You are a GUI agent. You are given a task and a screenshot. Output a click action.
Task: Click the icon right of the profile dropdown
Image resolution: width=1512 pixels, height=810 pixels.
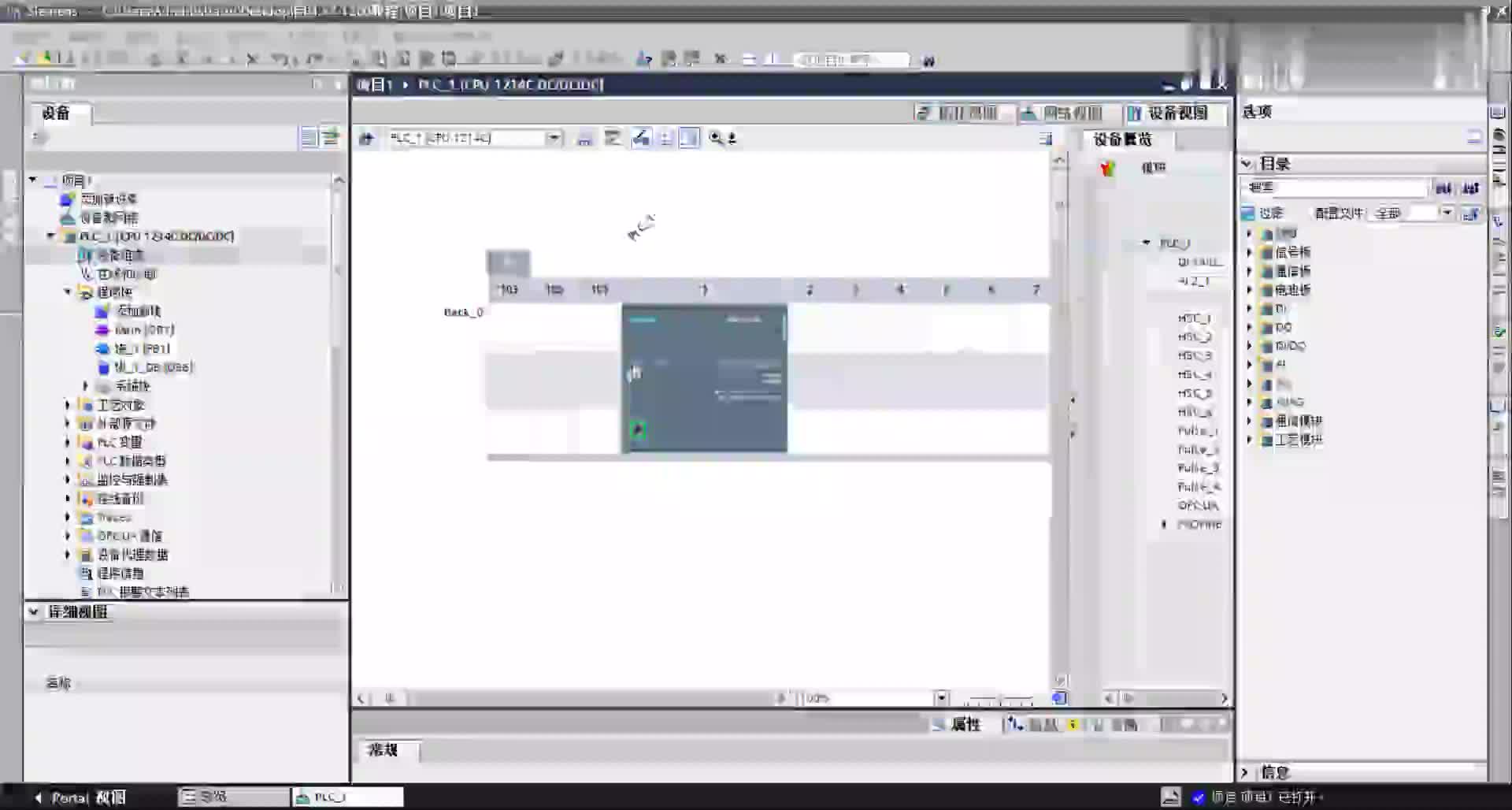click(x=1470, y=214)
